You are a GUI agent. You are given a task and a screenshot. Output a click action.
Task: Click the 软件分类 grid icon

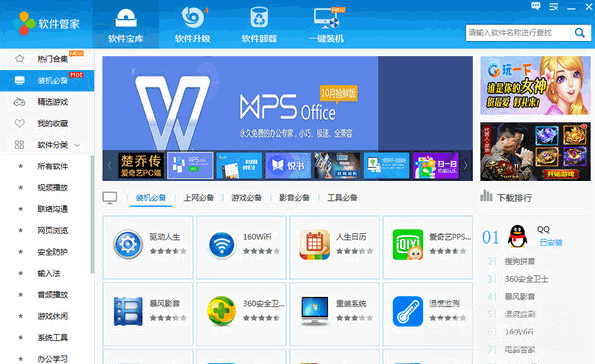(x=19, y=145)
